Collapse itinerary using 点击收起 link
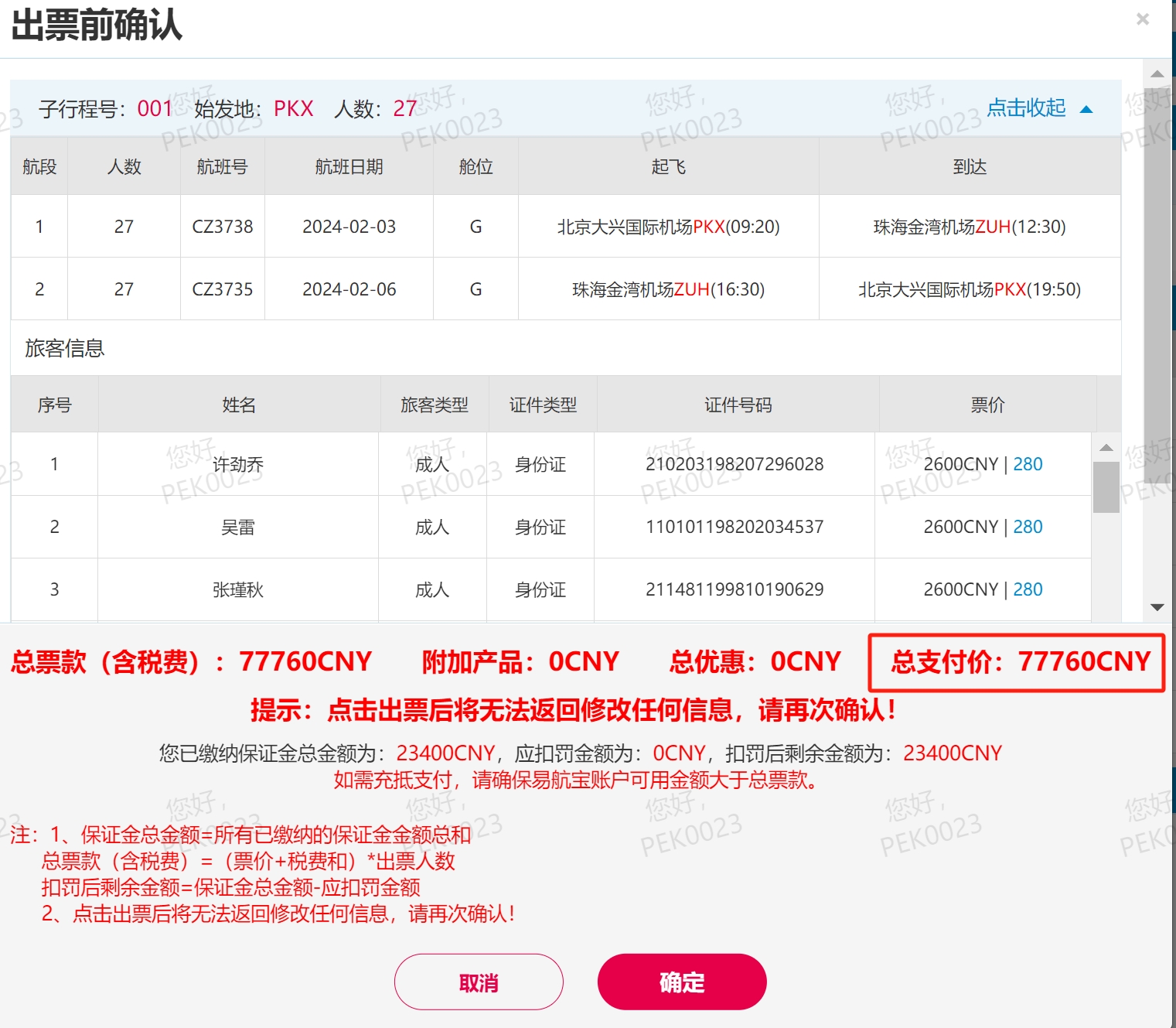 point(1026,108)
